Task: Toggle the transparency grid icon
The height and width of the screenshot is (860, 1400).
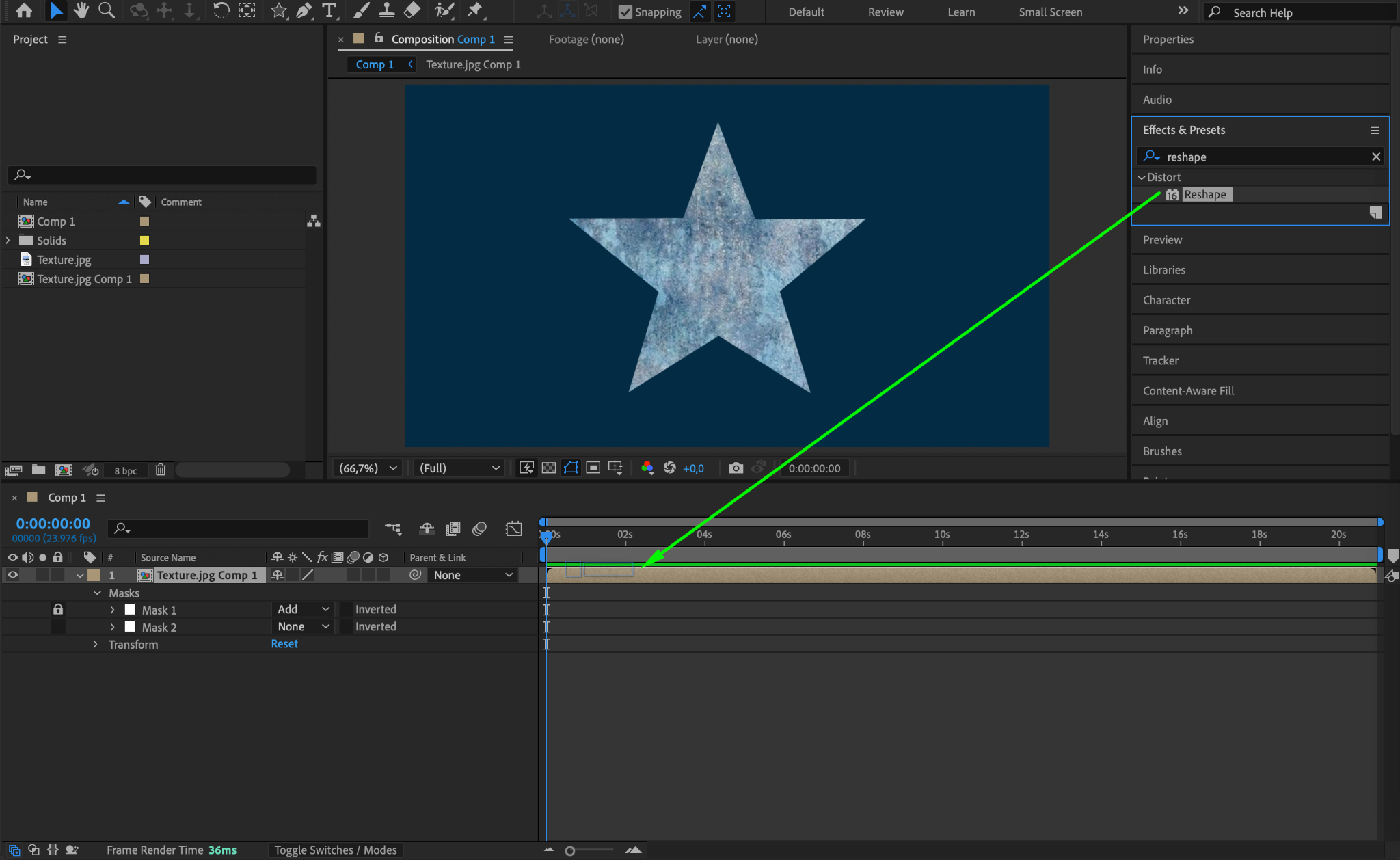Action: pyautogui.click(x=548, y=468)
